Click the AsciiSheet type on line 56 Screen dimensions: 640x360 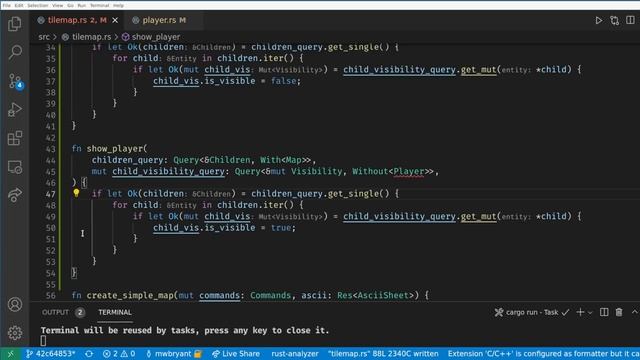(x=384, y=295)
